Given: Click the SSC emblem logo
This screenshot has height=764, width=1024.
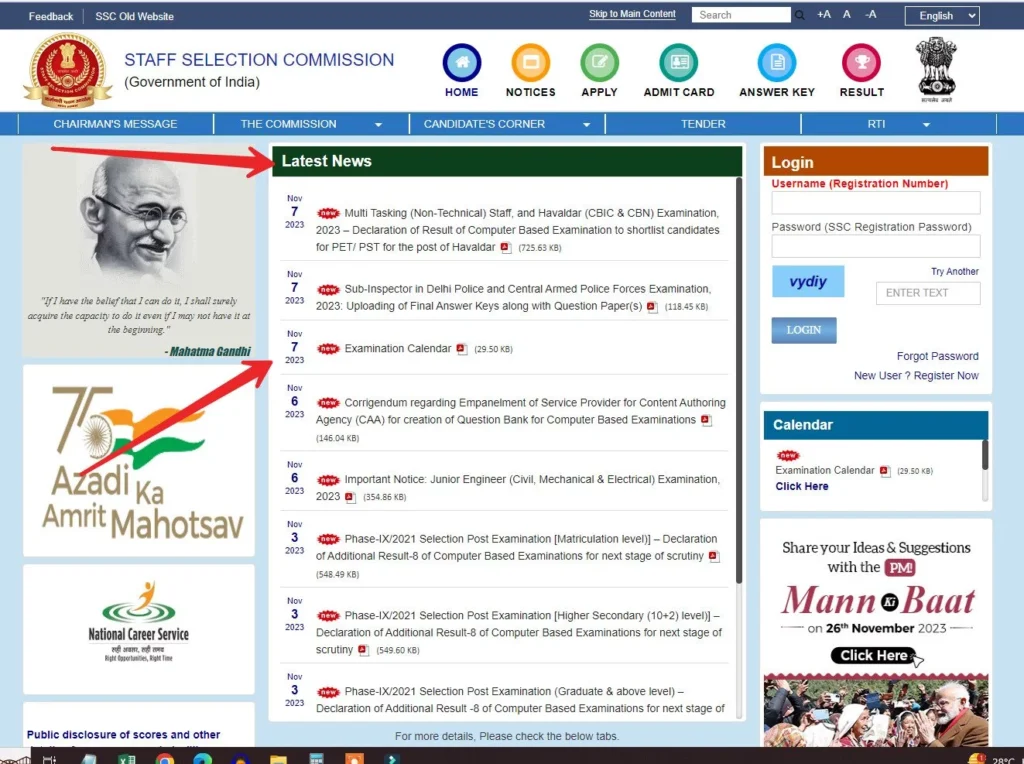Looking at the screenshot, I should pos(68,71).
